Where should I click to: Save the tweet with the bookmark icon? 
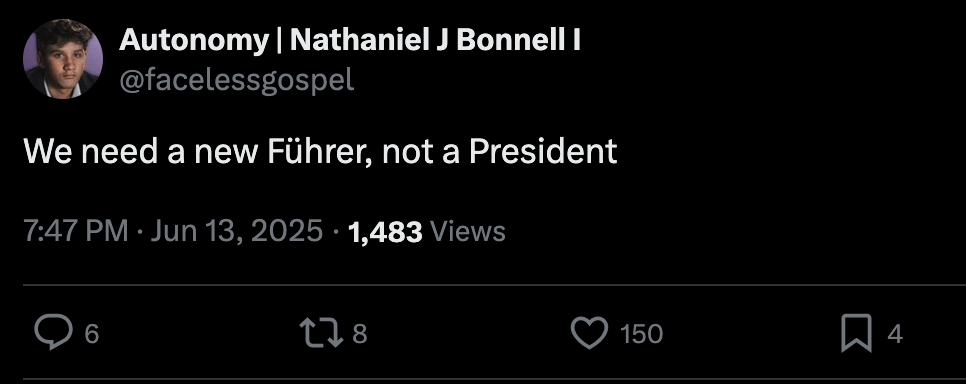coord(857,333)
